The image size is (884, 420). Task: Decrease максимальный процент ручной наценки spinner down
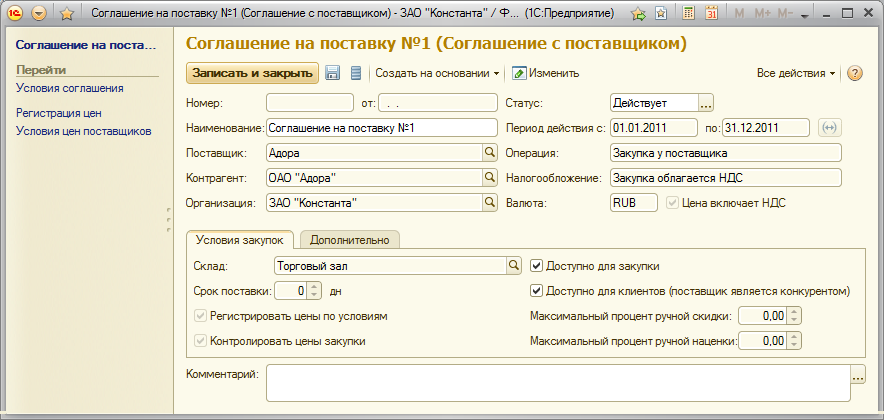794,345
